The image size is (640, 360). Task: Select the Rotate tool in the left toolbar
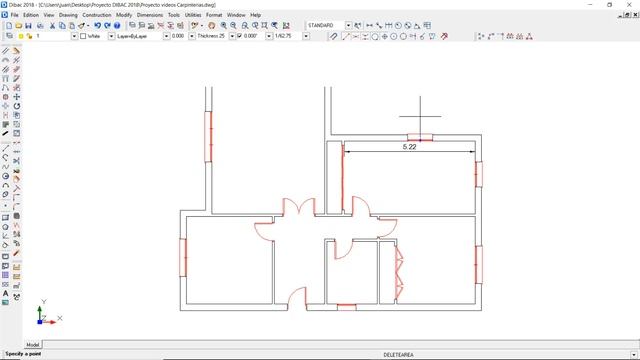tap(16, 106)
